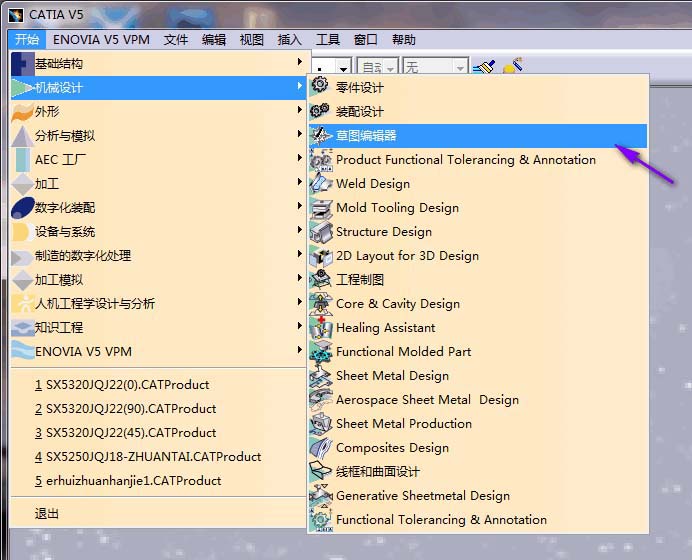Click the CATIA V5 title bar logo

pyautogui.click(x=16, y=15)
